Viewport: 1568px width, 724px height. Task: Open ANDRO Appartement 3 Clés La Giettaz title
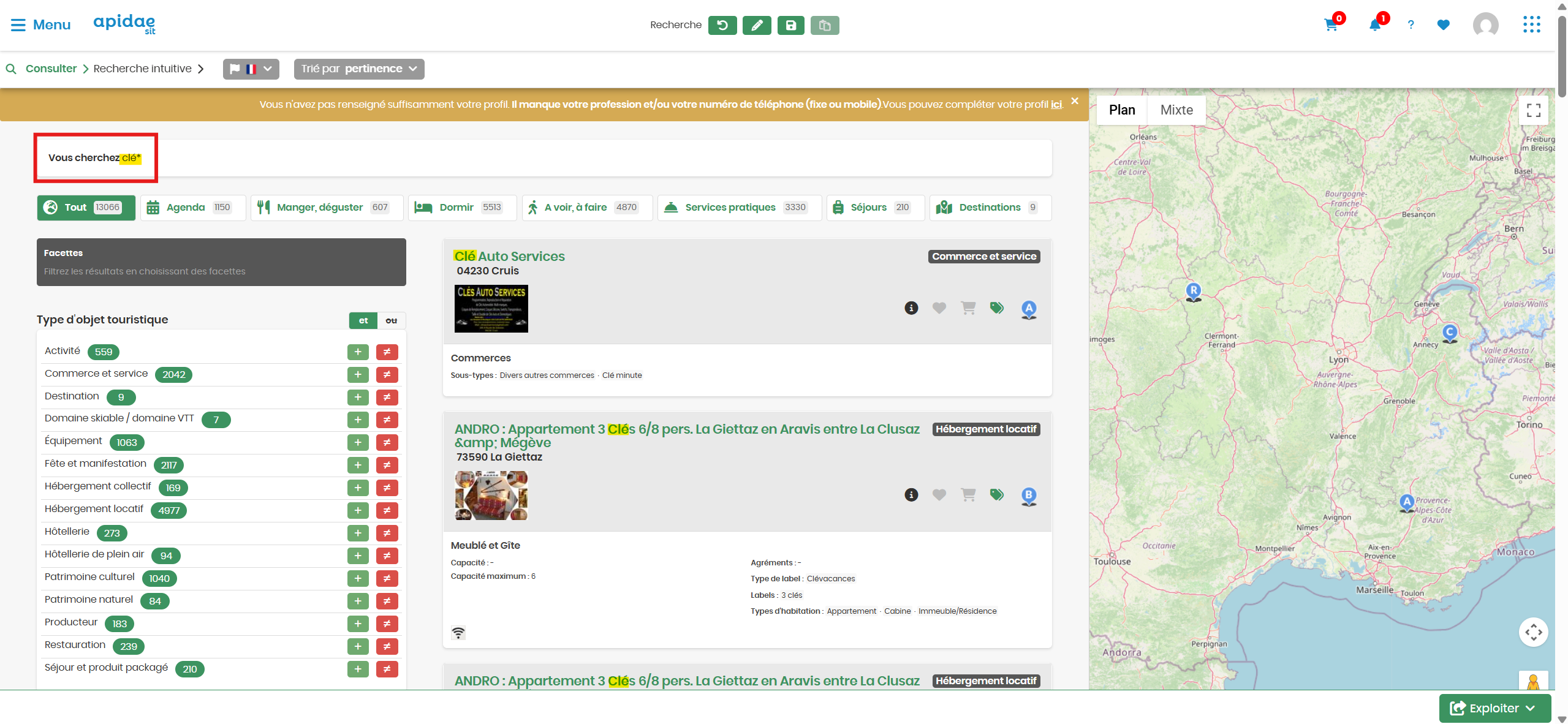pos(687,436)
